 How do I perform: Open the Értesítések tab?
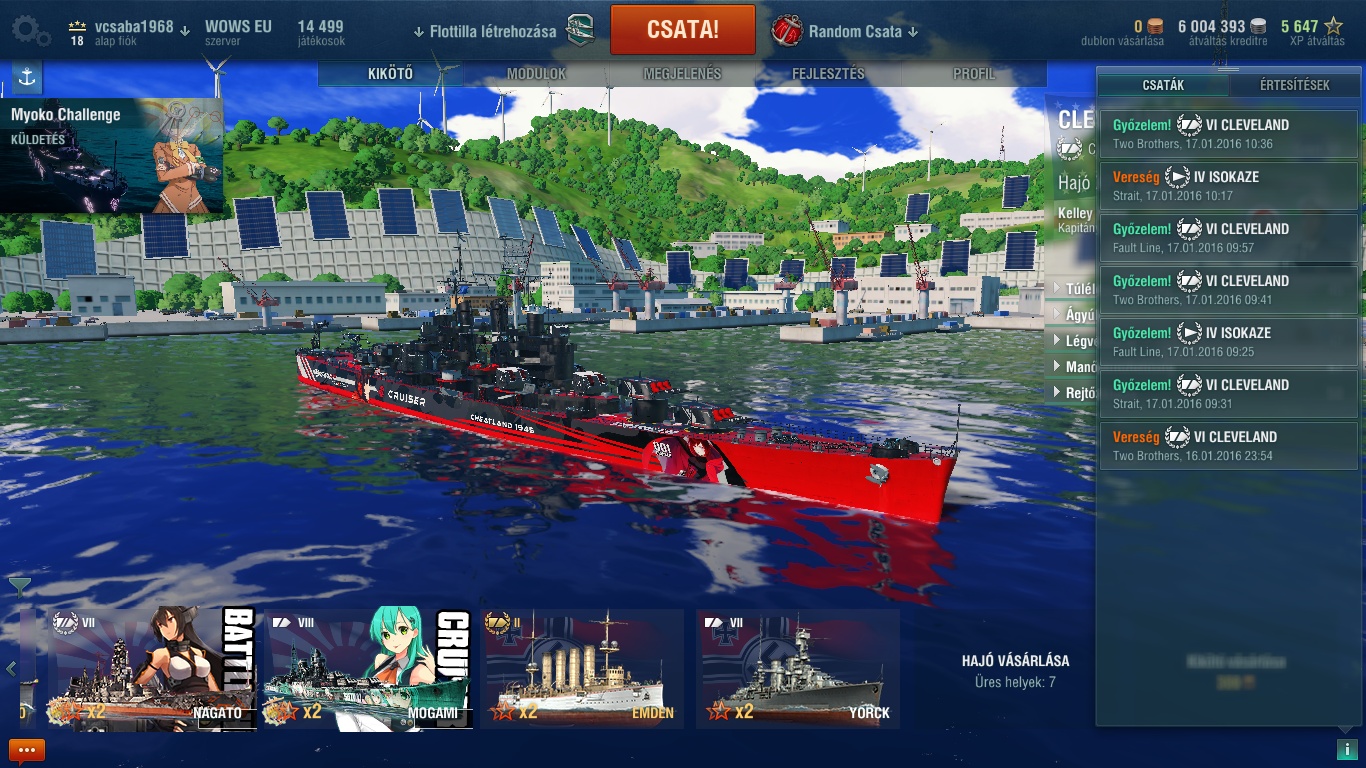tap(1294, 86)
